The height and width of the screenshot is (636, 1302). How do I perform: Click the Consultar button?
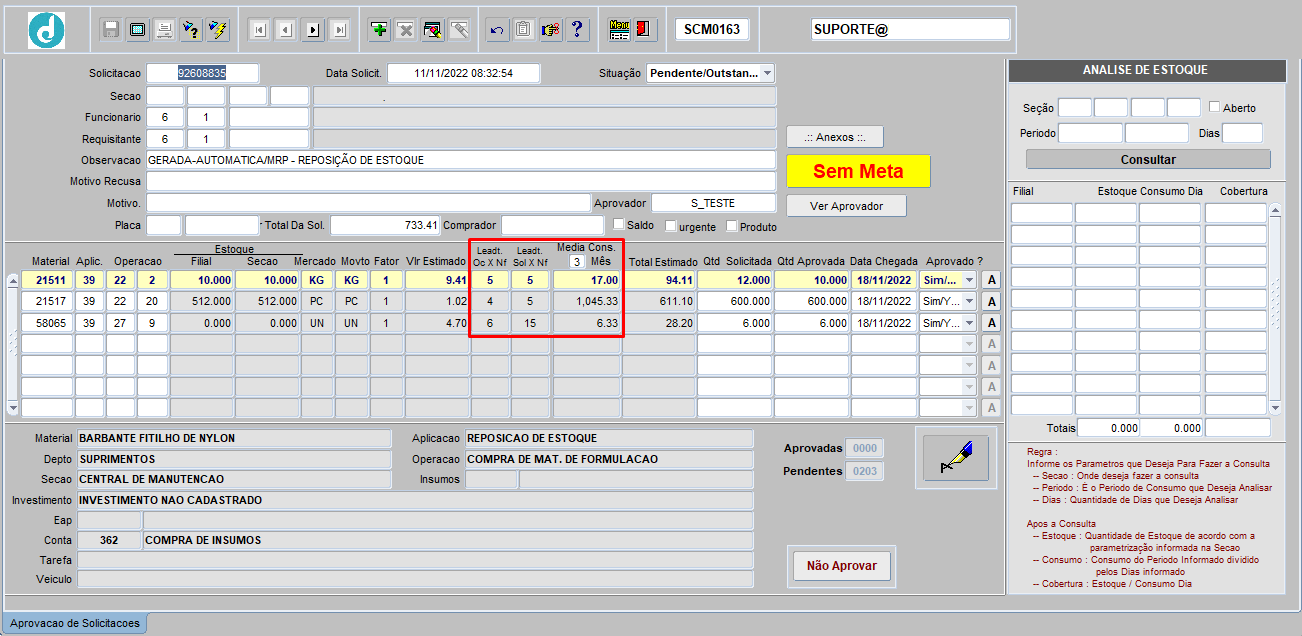pyautogui.click(x=1148, y=159)
